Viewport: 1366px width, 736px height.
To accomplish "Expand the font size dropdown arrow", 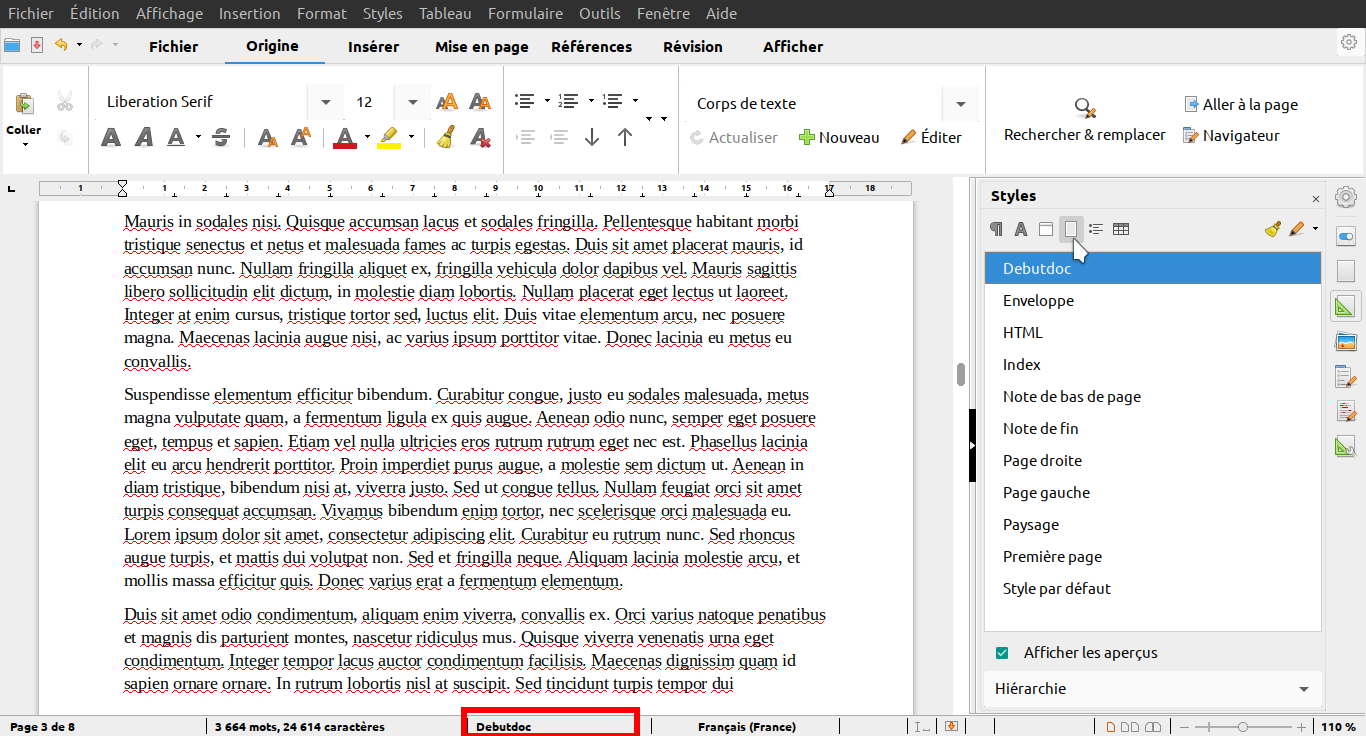I will [411, 101].
